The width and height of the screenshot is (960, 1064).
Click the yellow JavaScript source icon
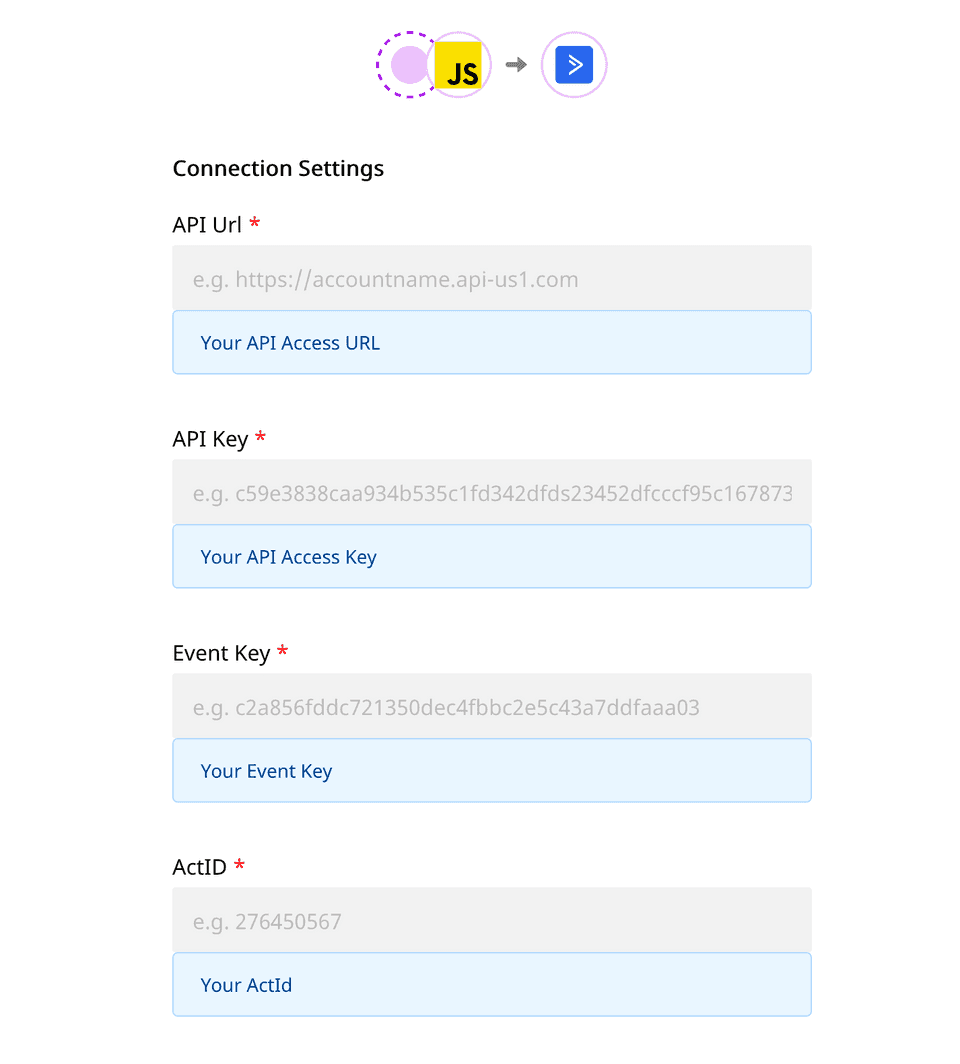461,66
